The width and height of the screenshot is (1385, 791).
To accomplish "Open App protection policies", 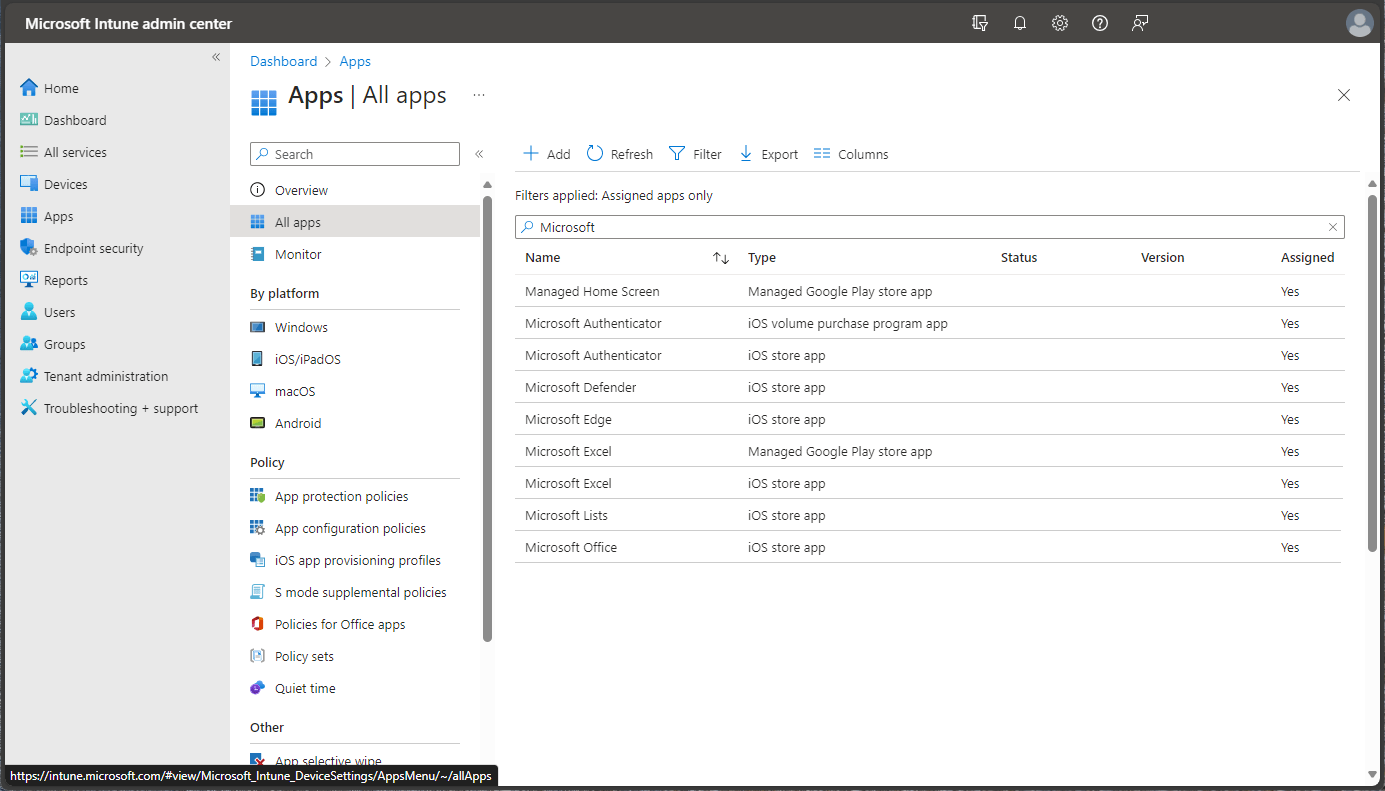I will [341, 495].
